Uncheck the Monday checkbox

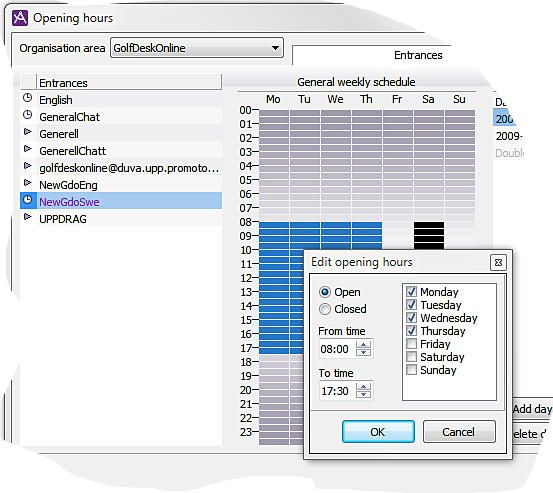pyautogui.click(x=411, y=292)
